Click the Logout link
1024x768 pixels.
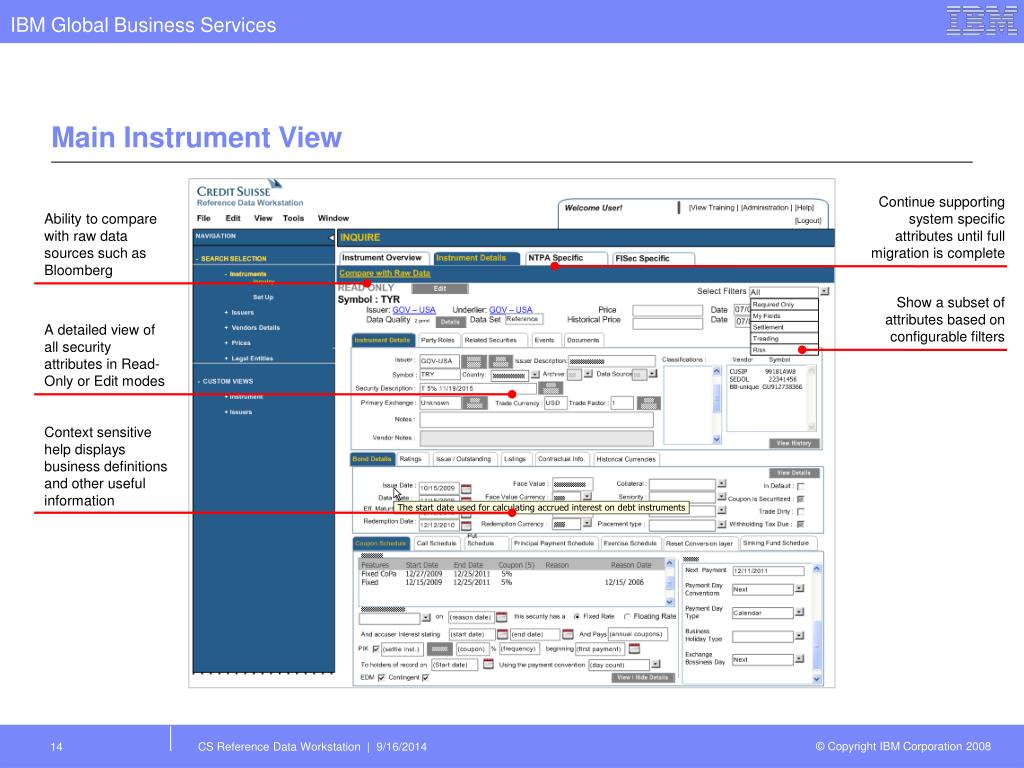click(x=808, y=221)
